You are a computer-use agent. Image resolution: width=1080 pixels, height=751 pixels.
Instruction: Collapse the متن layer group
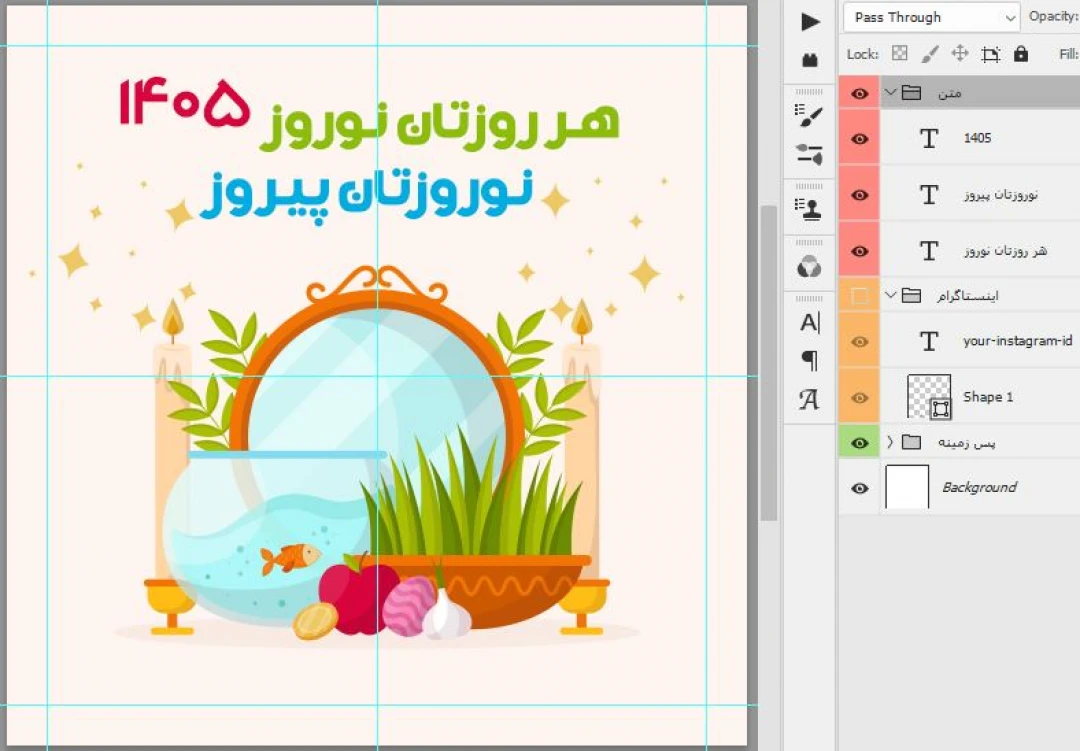[890, 93]
